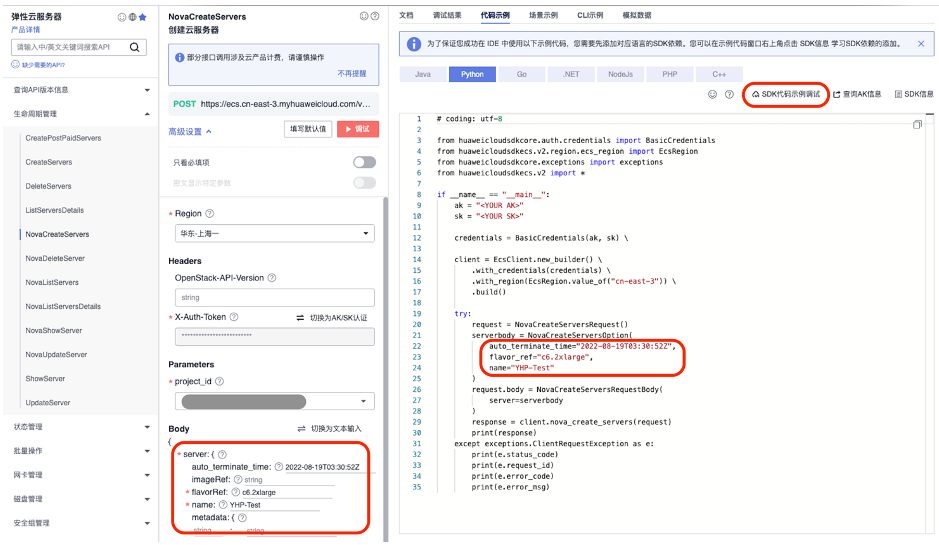The image size is (939, 545).
Task: Switch to the 文档 tab
Action: tap(406, 15)
